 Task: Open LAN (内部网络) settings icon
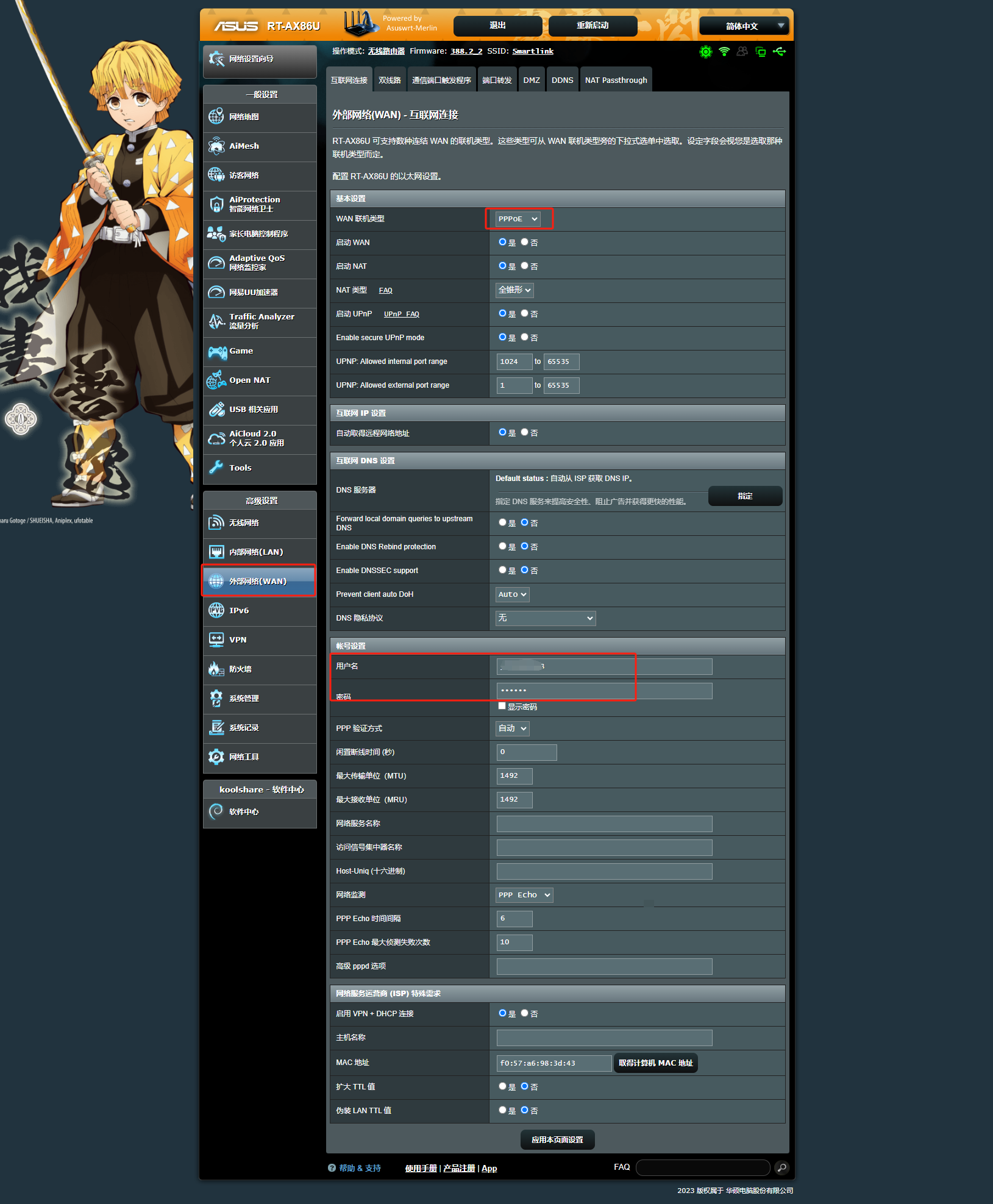216,552
